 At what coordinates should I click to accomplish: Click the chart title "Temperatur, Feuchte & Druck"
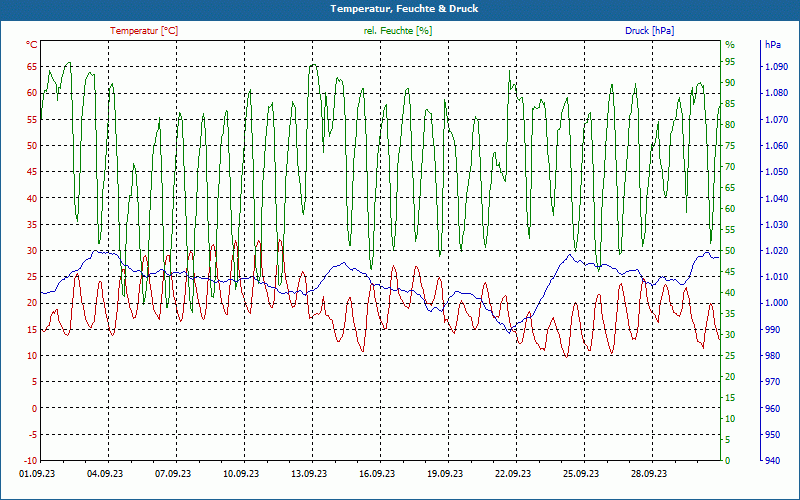[x=404, y=9]
